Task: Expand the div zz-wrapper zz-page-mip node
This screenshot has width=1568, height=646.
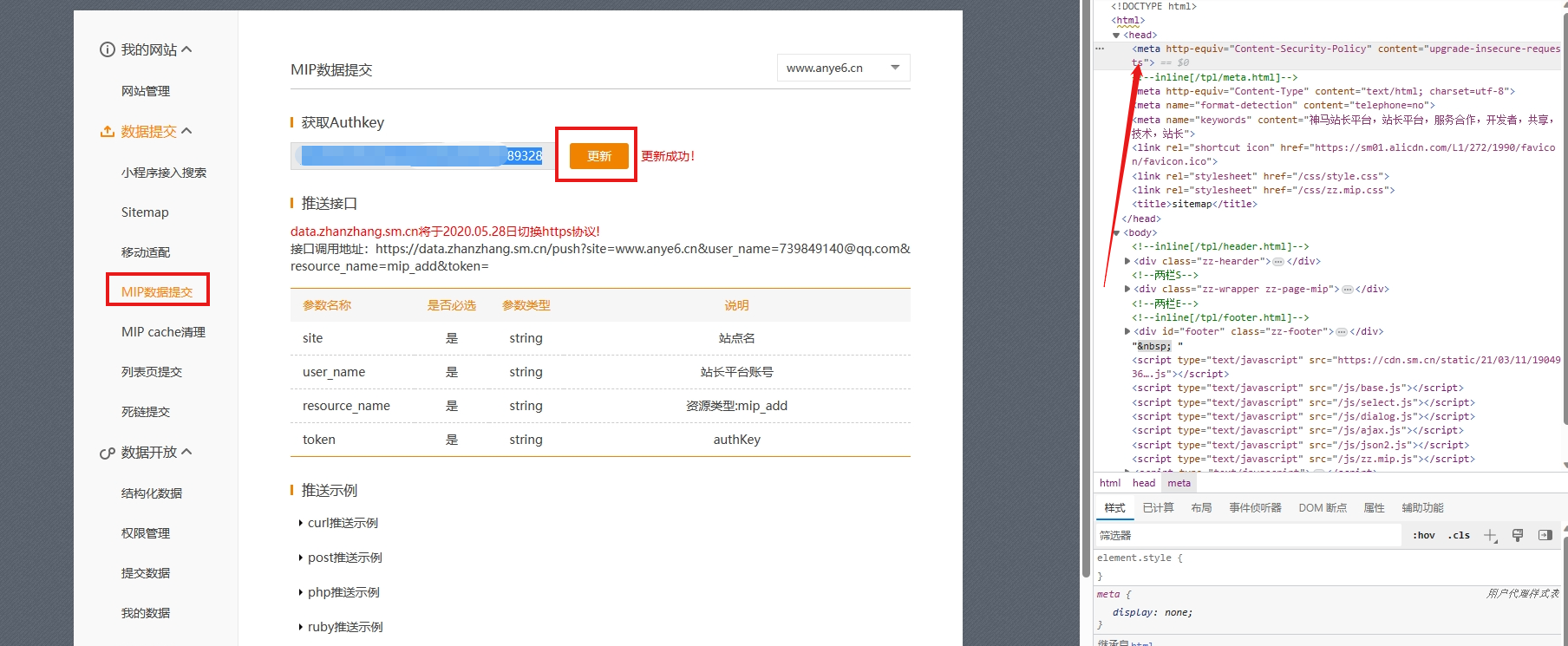Action: pyautogui.click(x=1127, y=289)
